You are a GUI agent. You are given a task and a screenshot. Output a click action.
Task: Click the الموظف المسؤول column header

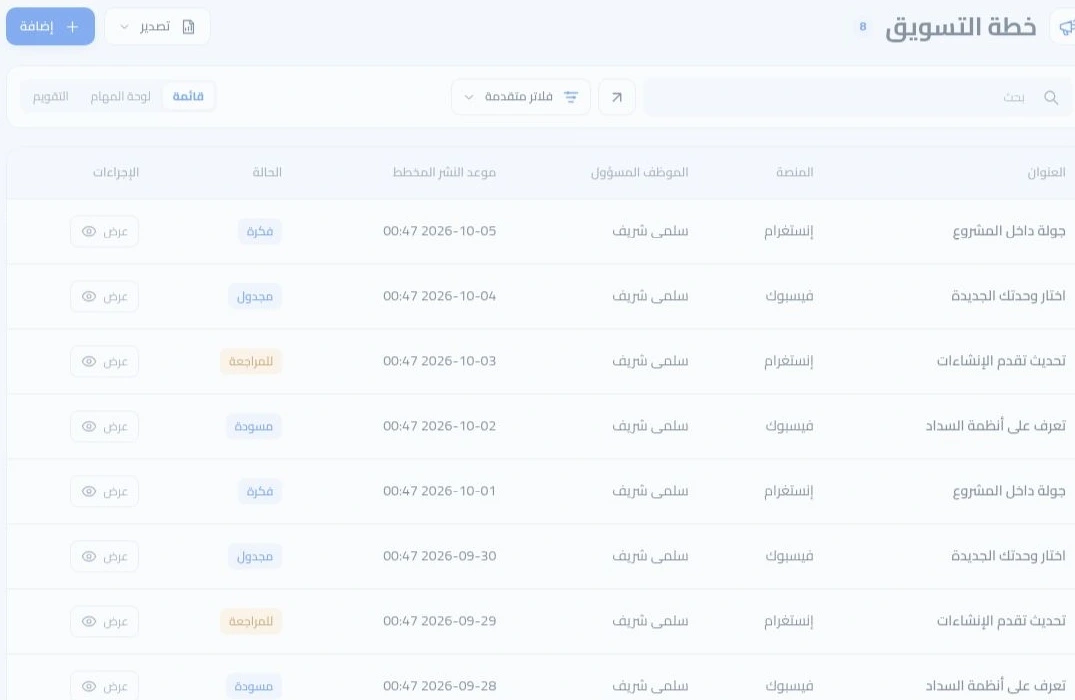click(x=640, y=172)
